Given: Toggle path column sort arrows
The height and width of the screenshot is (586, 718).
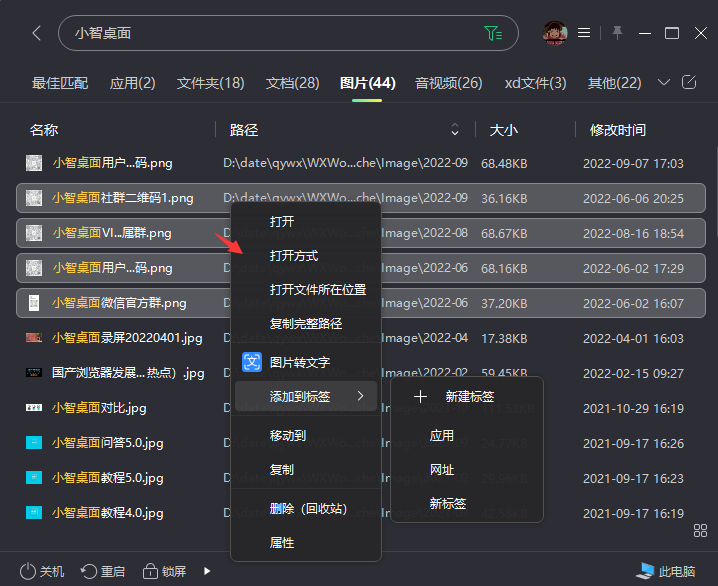Looking at the screenshot, I should tap(455, 130).
